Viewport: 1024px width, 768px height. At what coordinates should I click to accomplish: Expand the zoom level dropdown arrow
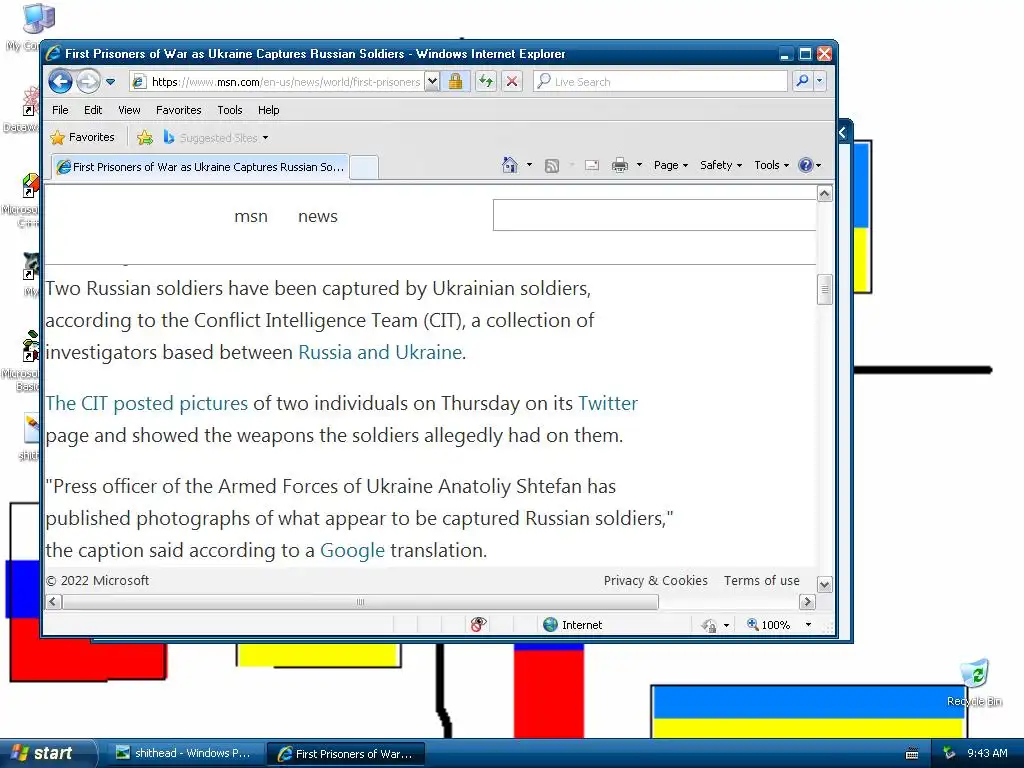pyautogui.click(x=808, y=624)
